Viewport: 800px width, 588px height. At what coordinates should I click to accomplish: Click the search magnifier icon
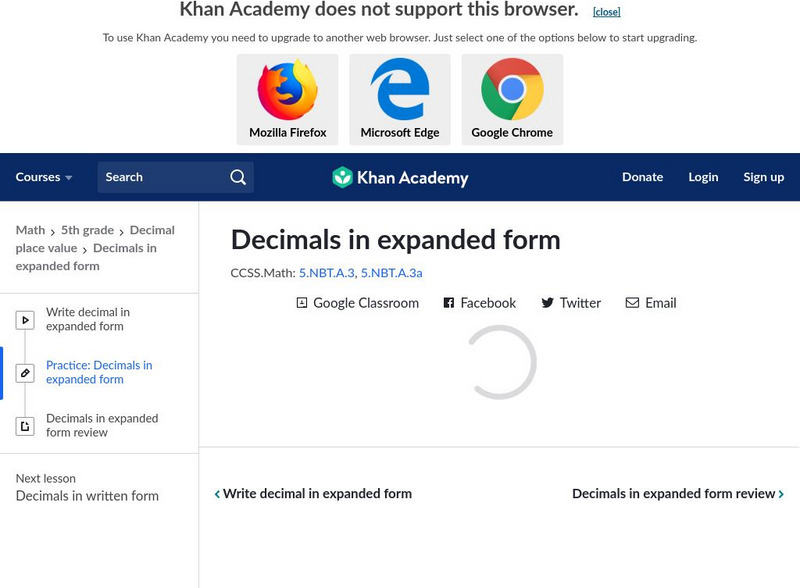point(238,177)
